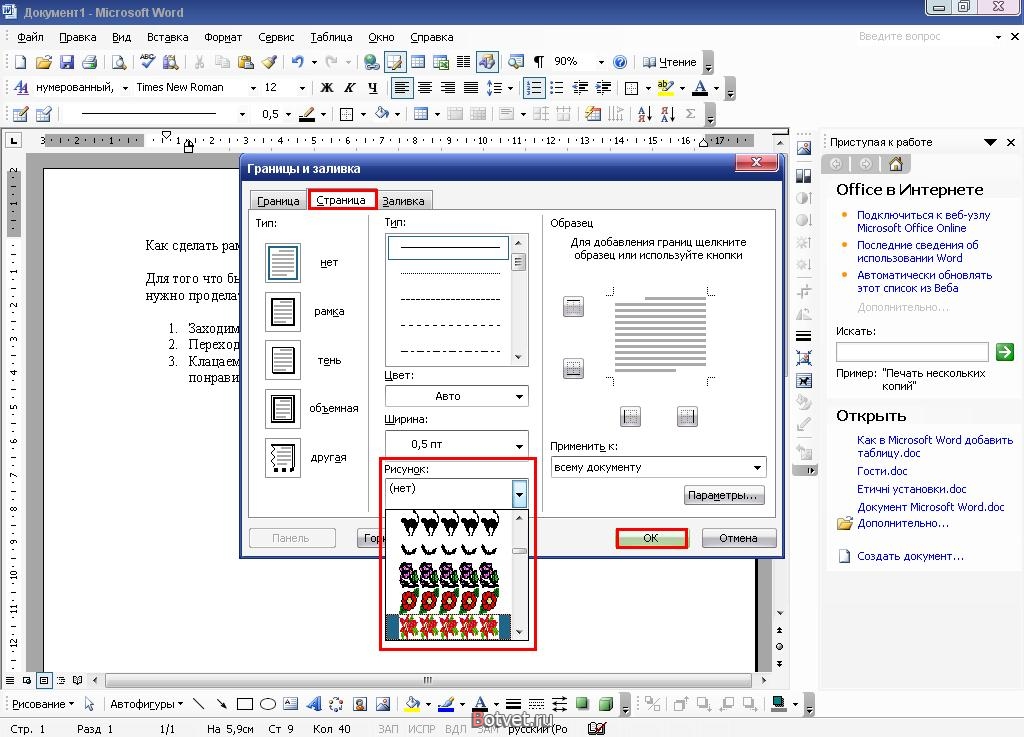Screen dimensions: 1024x737
Task: Click the Insert Table icon
Action: [x=418, y=62]
